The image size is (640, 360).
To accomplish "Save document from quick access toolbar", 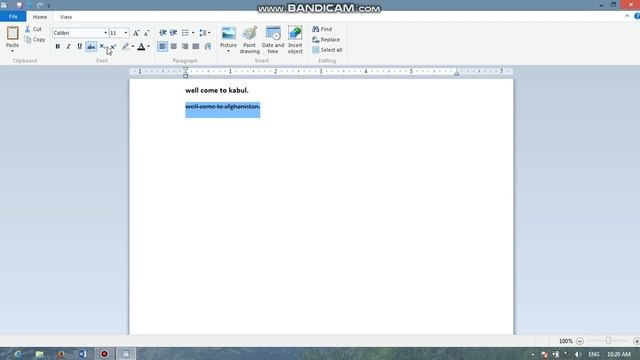I will [19, 5].
